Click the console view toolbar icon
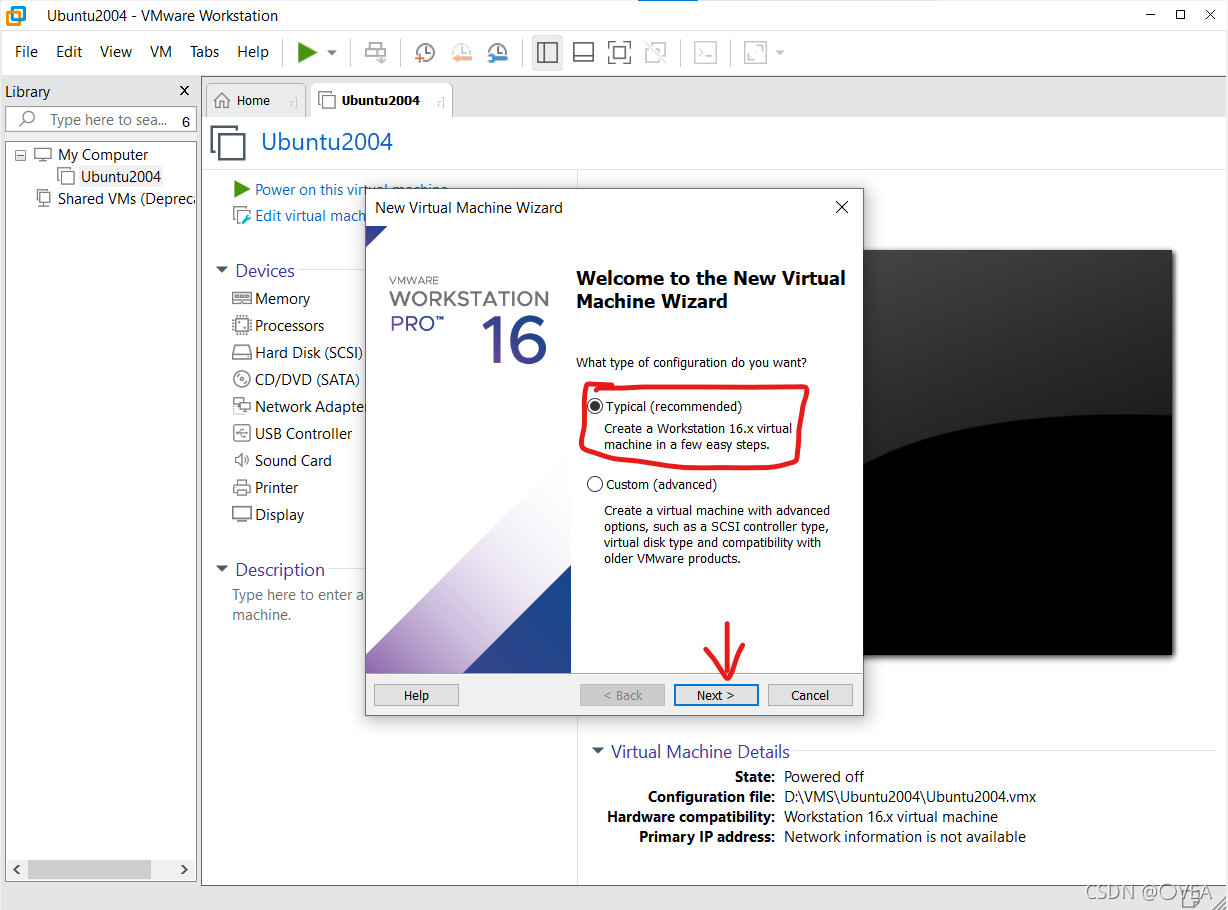 pos(706,52)
